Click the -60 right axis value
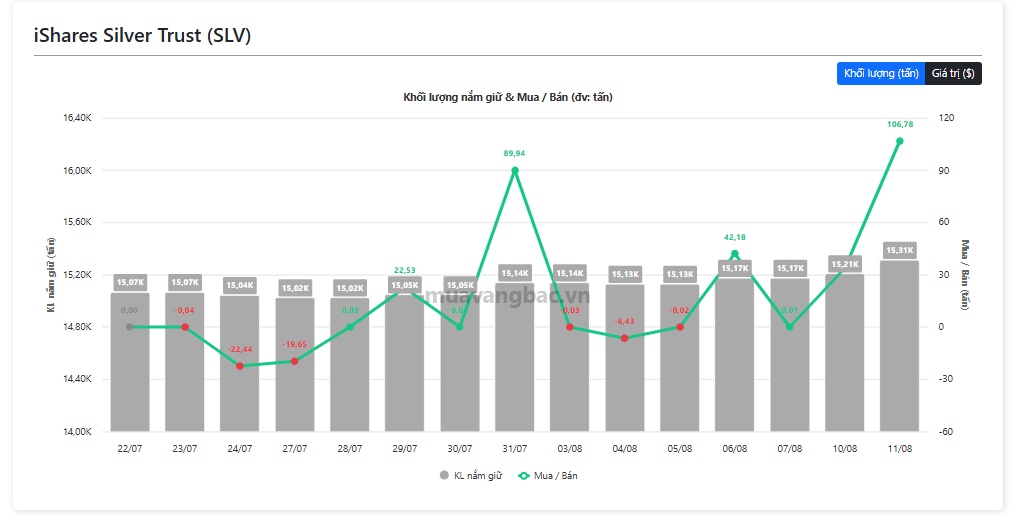 [x=946, y=431]
